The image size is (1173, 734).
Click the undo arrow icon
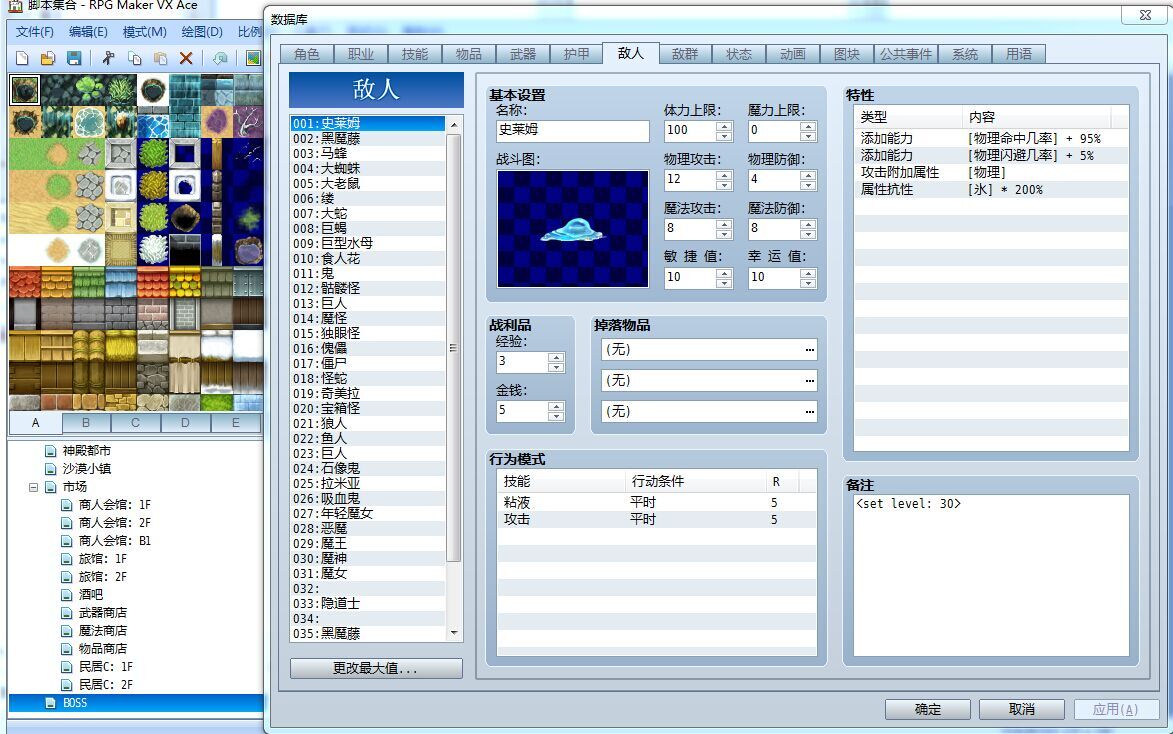[x=221, y=58]
